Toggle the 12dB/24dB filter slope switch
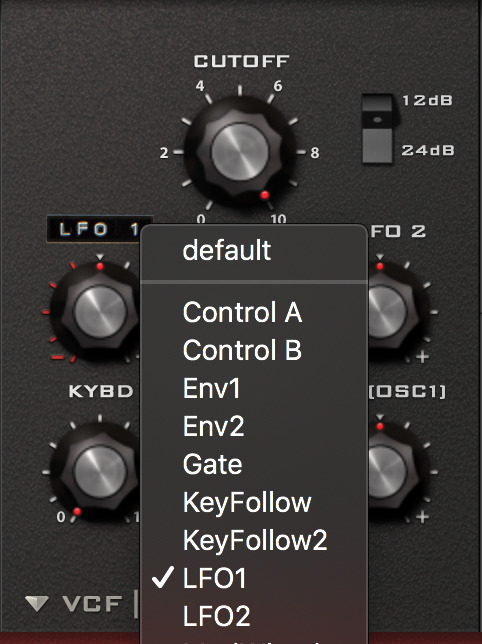The height and width of the screenshot is (644, 482). pyautogui.click(x=378, y=129)
